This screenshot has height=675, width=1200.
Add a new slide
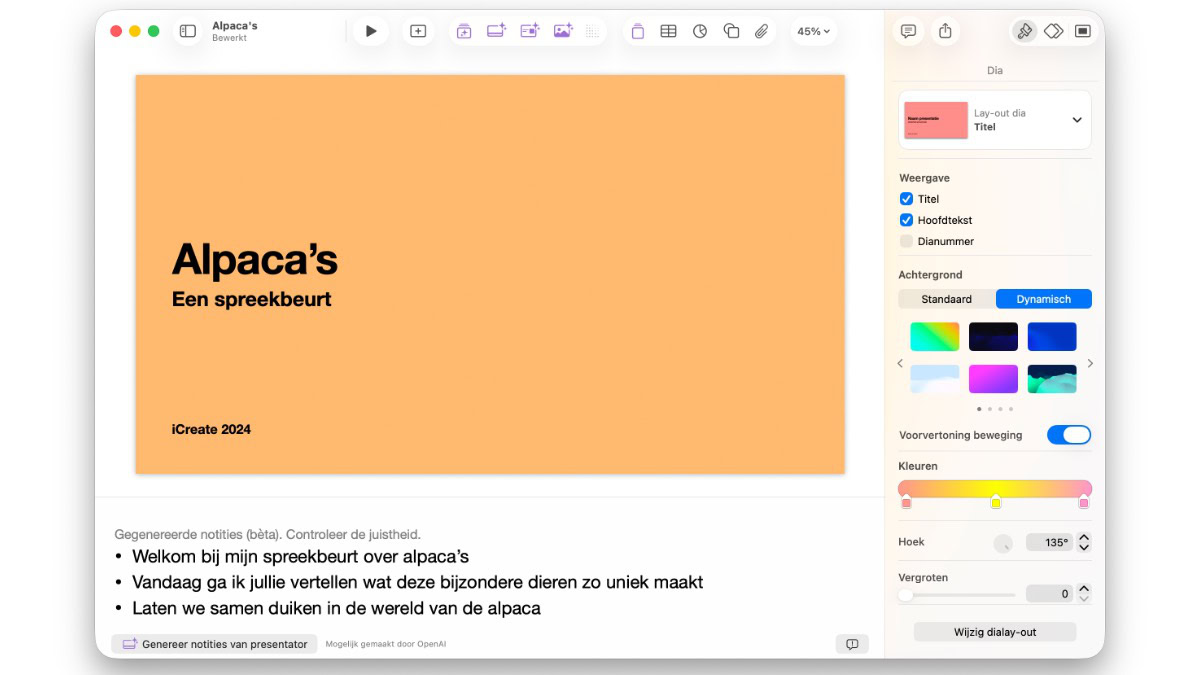418,31
